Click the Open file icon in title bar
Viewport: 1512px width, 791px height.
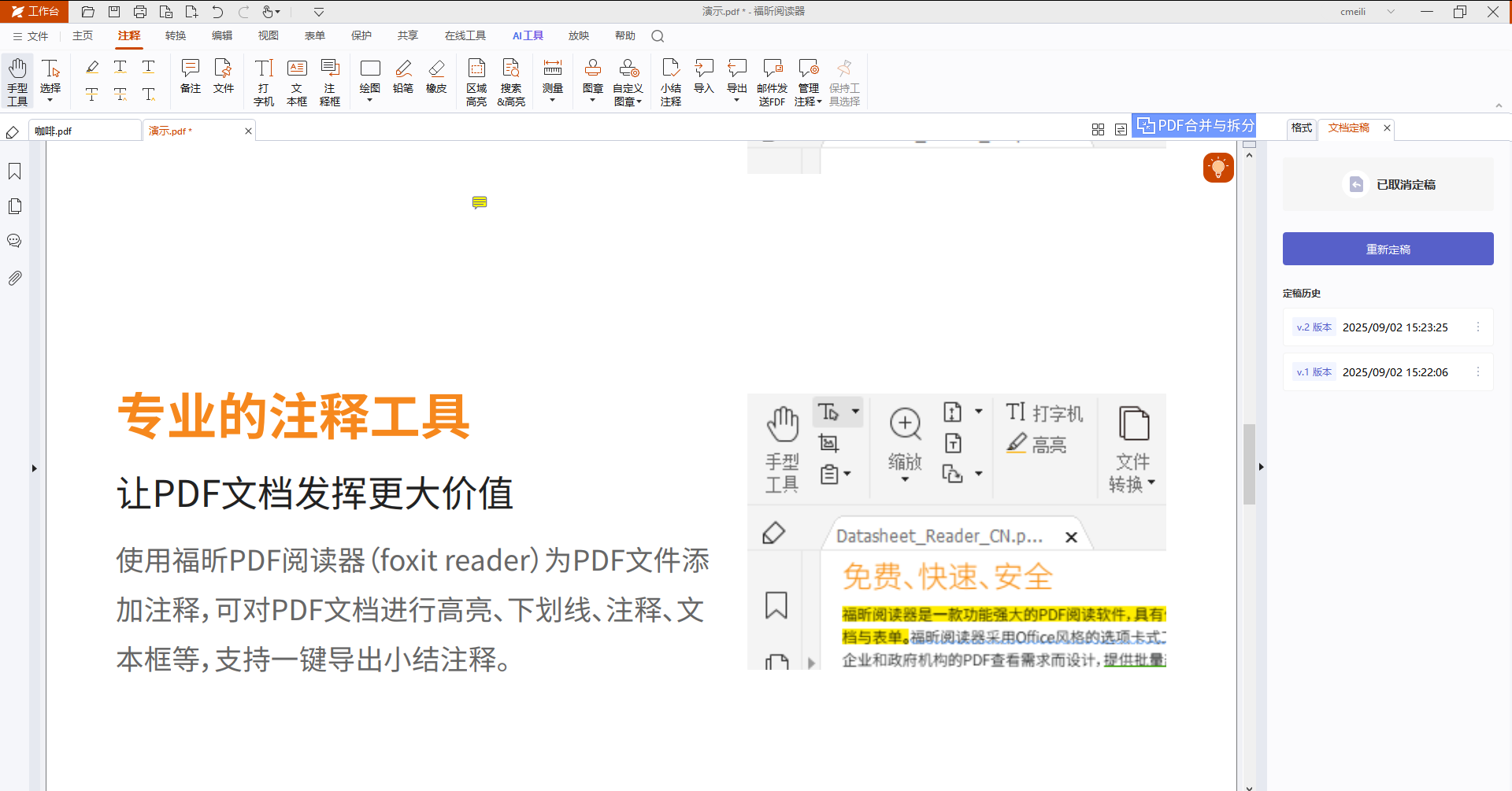coord(88,12)
